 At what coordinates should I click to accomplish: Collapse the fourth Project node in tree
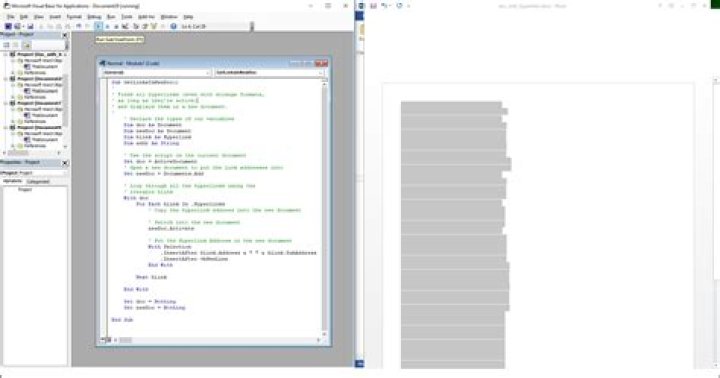6,128
